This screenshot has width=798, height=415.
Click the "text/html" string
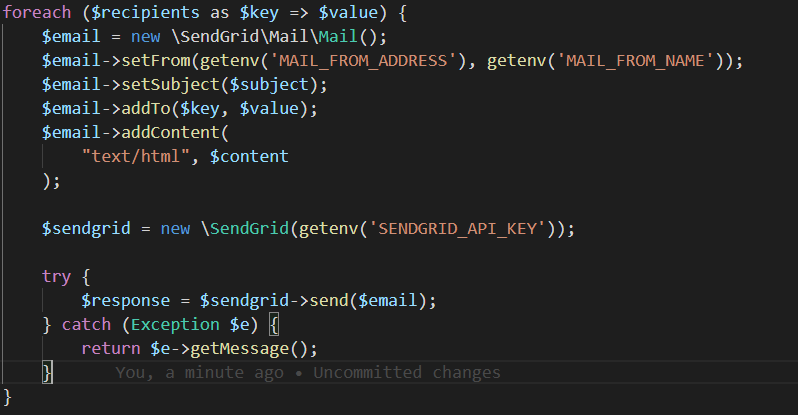point(136,156)
